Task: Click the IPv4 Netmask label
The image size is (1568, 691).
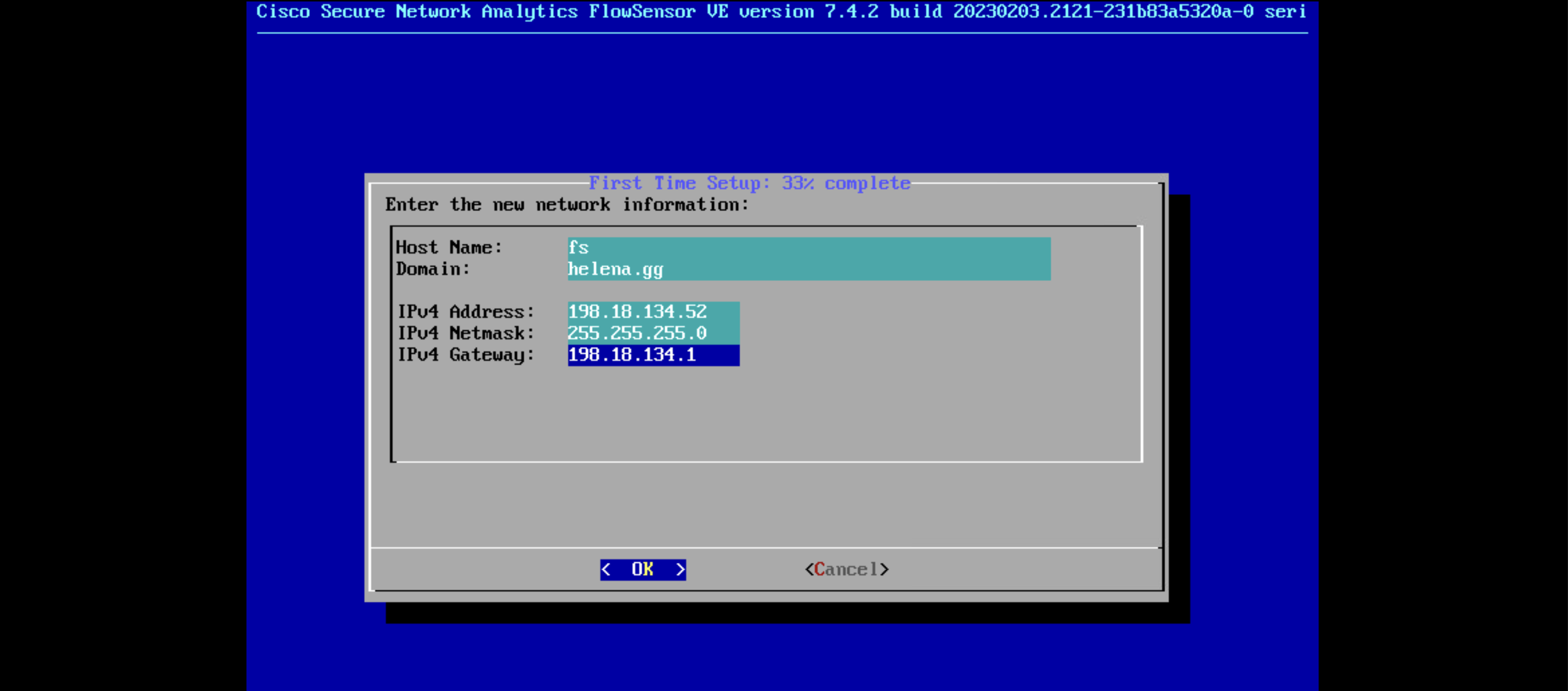Action: point(466,333)
